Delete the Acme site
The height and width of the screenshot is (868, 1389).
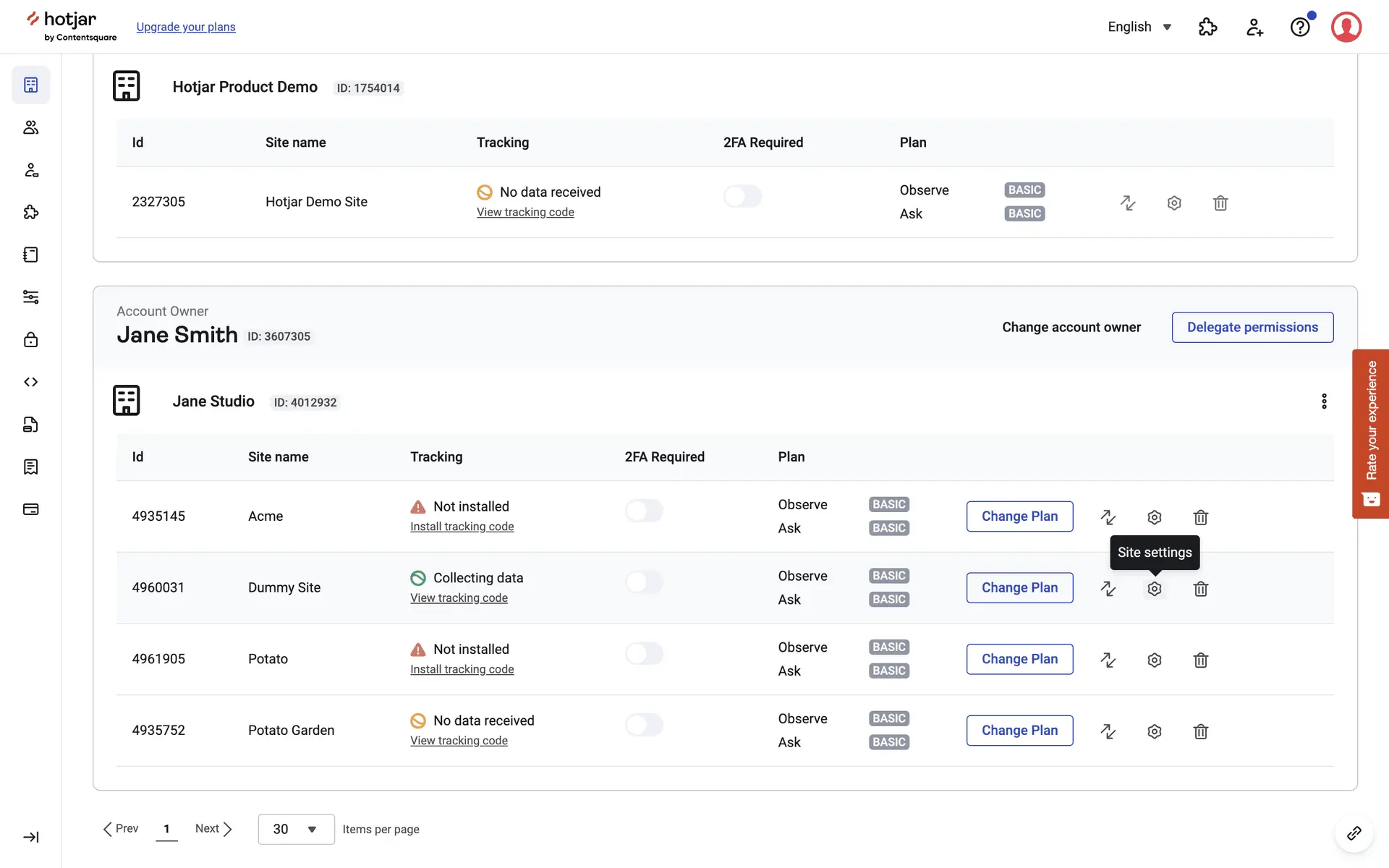[1200, 517]
